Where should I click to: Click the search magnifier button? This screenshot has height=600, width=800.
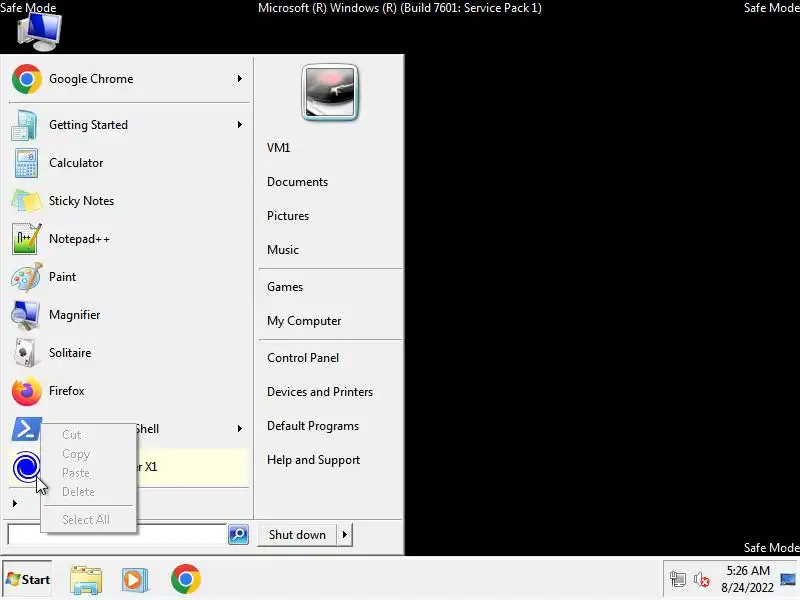[x=238, y=535]
